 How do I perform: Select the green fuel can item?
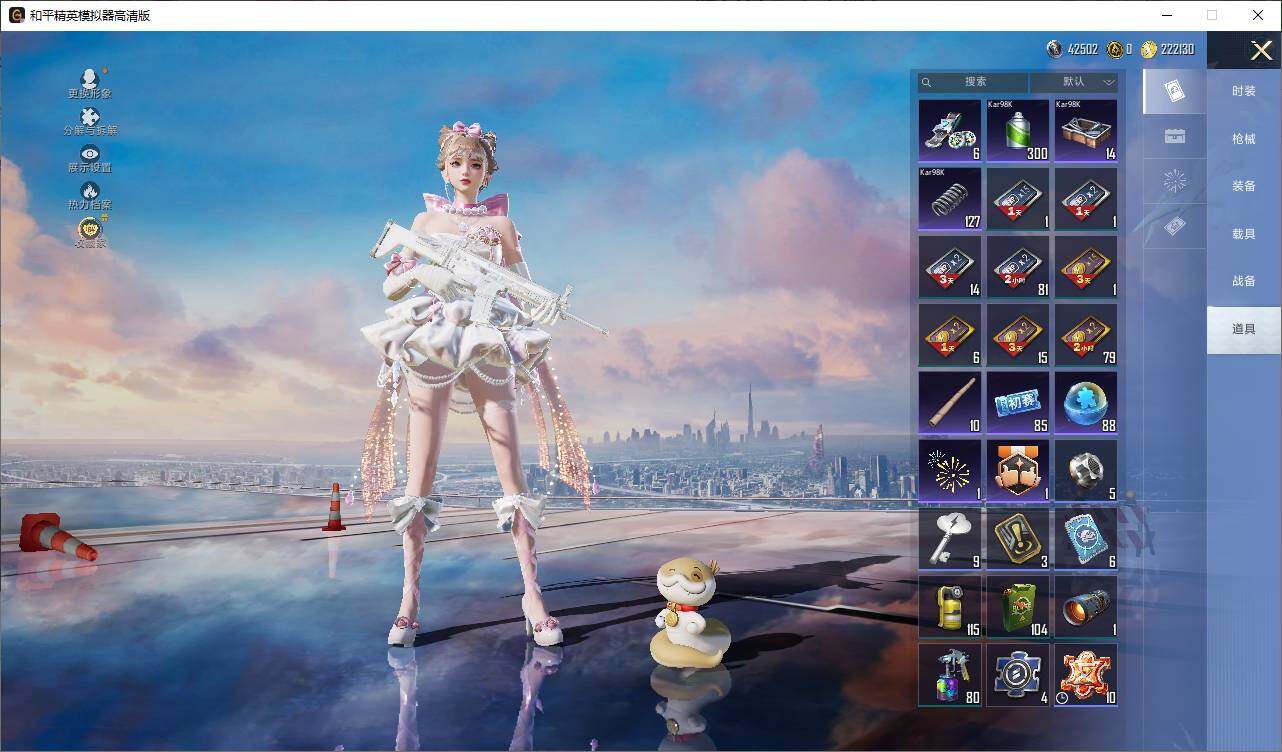pyautogui.click(x=1018, y=607)
